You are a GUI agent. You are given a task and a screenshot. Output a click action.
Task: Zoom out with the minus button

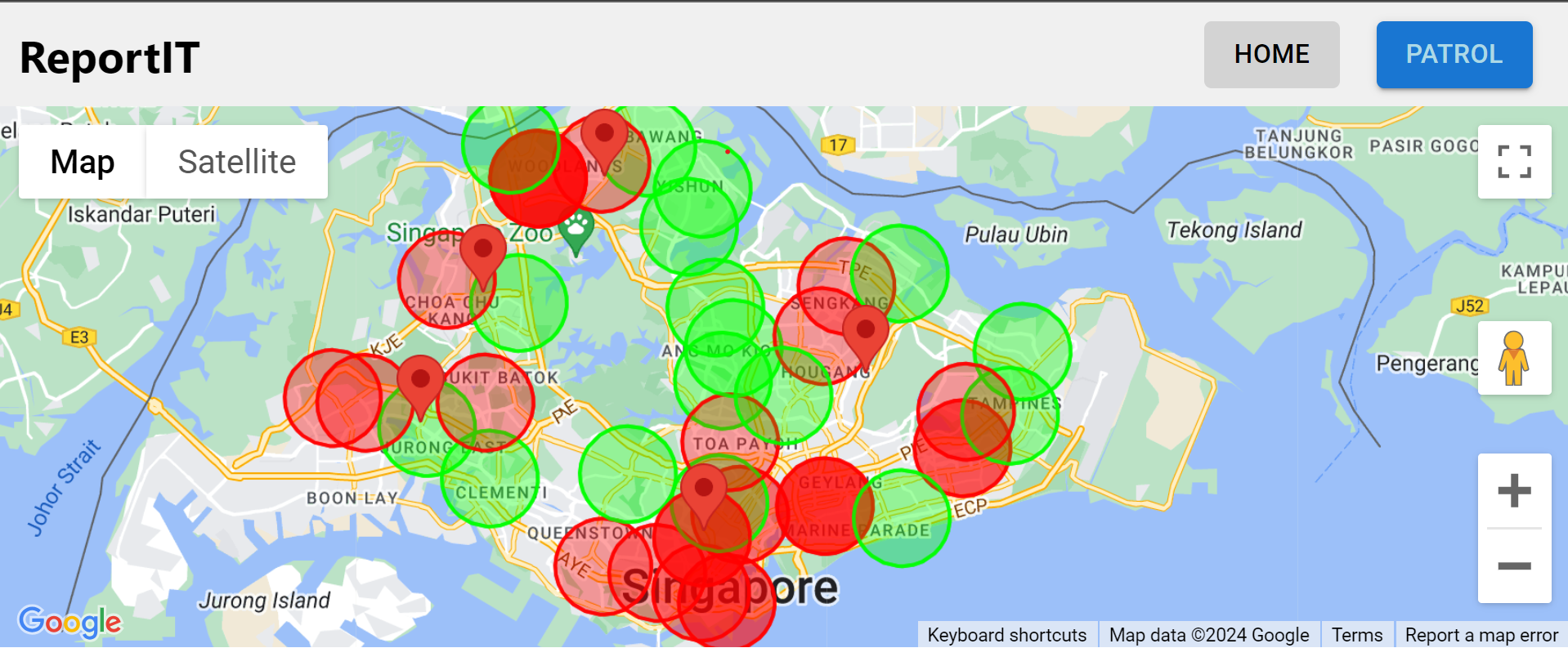[1514, 565]
